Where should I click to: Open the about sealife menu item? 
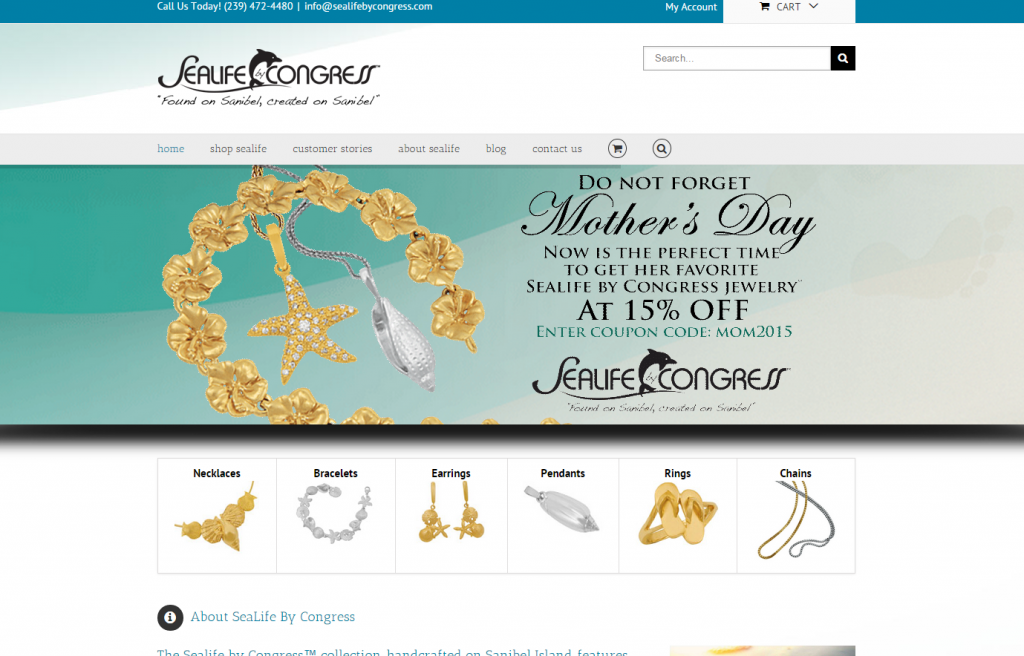tap(429, 149)
